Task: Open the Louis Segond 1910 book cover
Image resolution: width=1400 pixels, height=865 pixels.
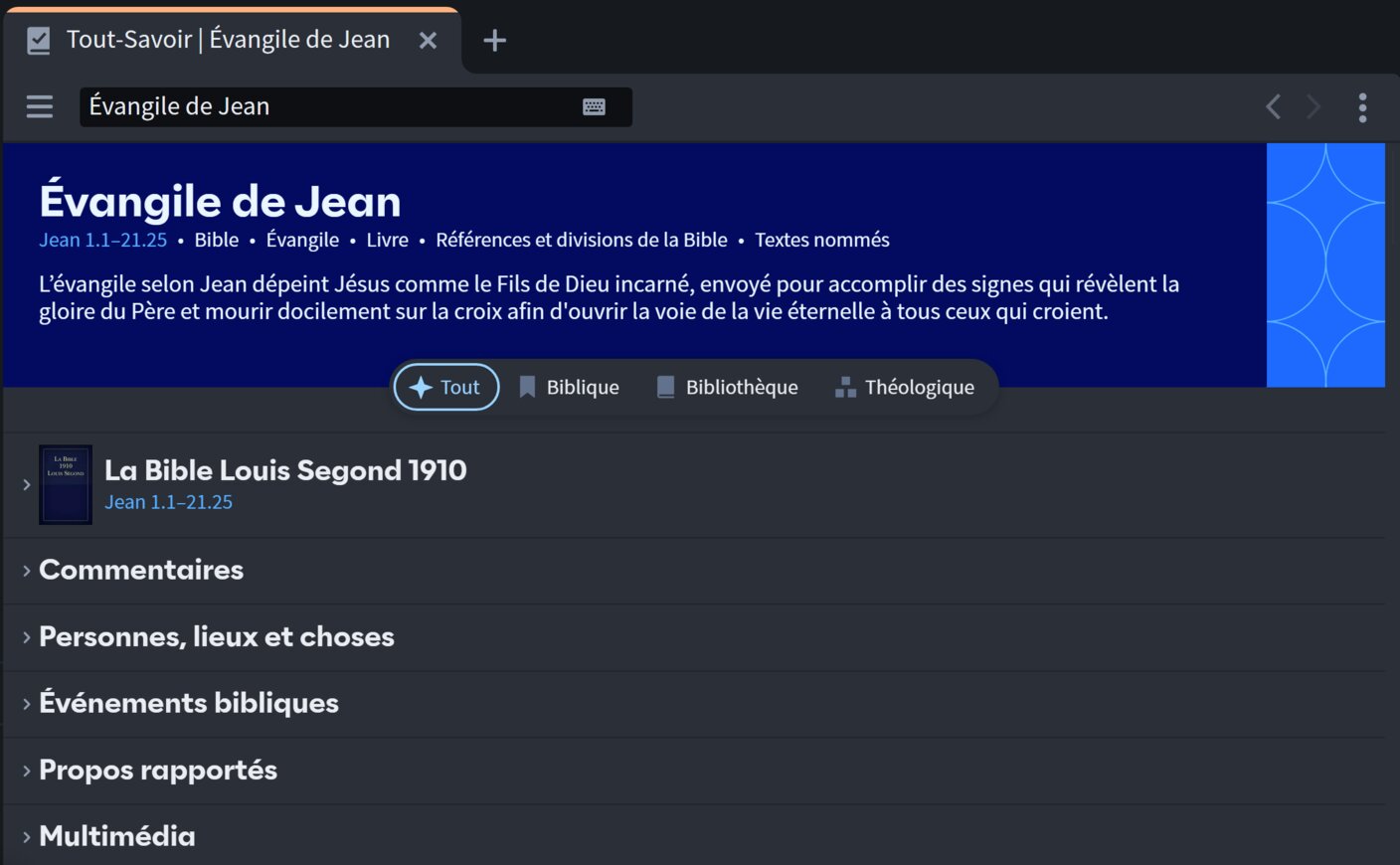Action: click(x=66, y=485)
